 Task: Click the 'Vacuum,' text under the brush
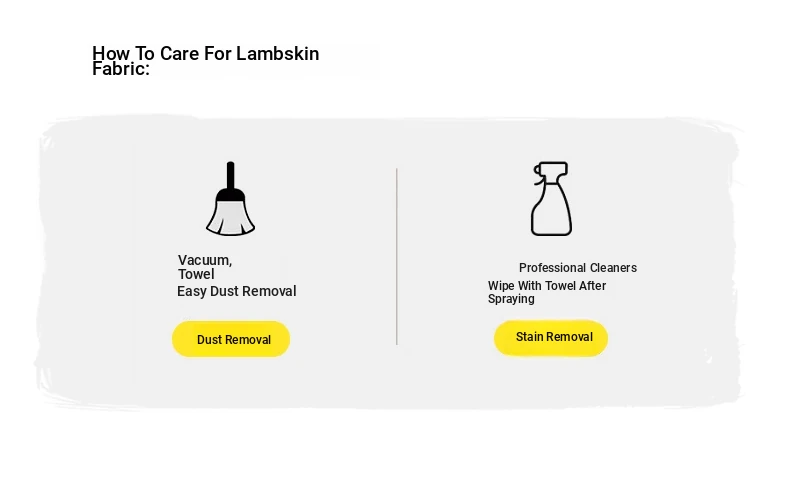(x=205, y=260)
